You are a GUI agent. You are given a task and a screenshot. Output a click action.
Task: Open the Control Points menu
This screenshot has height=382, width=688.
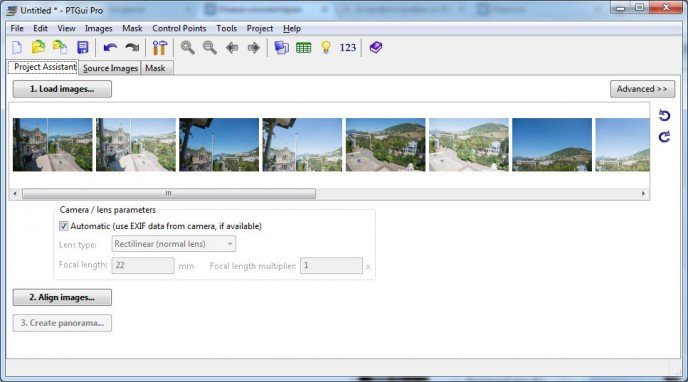pyautogui.click(x=179, y=29)
